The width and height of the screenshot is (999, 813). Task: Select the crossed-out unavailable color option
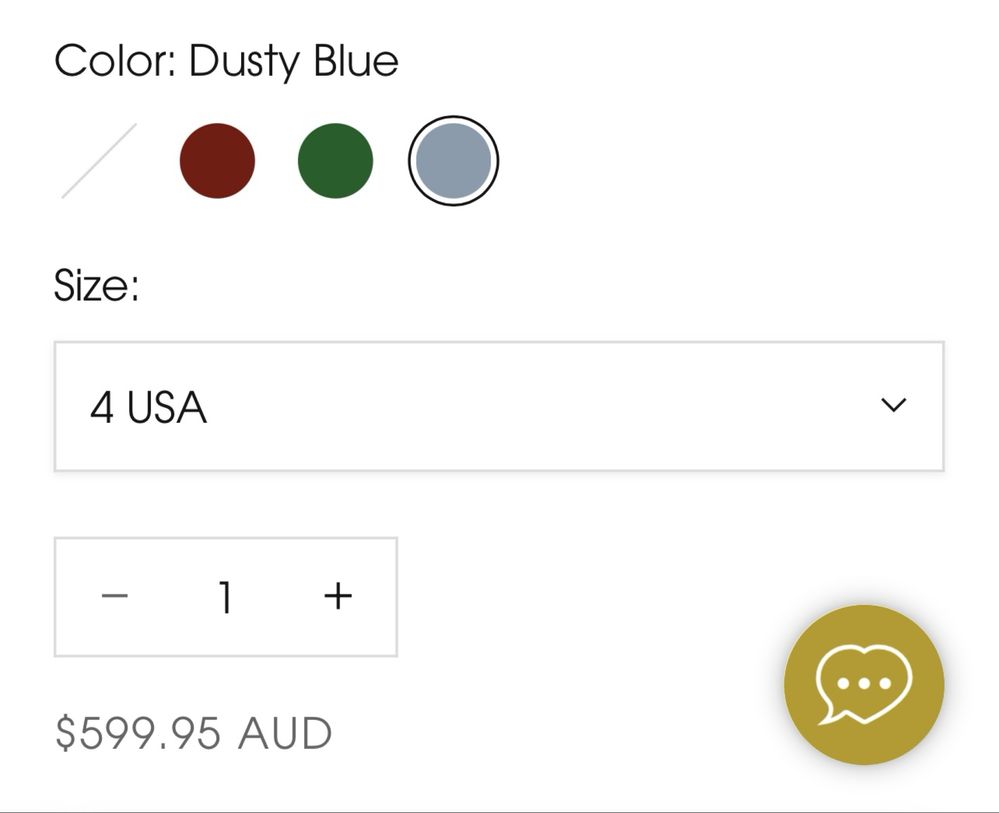coord(99,161)
